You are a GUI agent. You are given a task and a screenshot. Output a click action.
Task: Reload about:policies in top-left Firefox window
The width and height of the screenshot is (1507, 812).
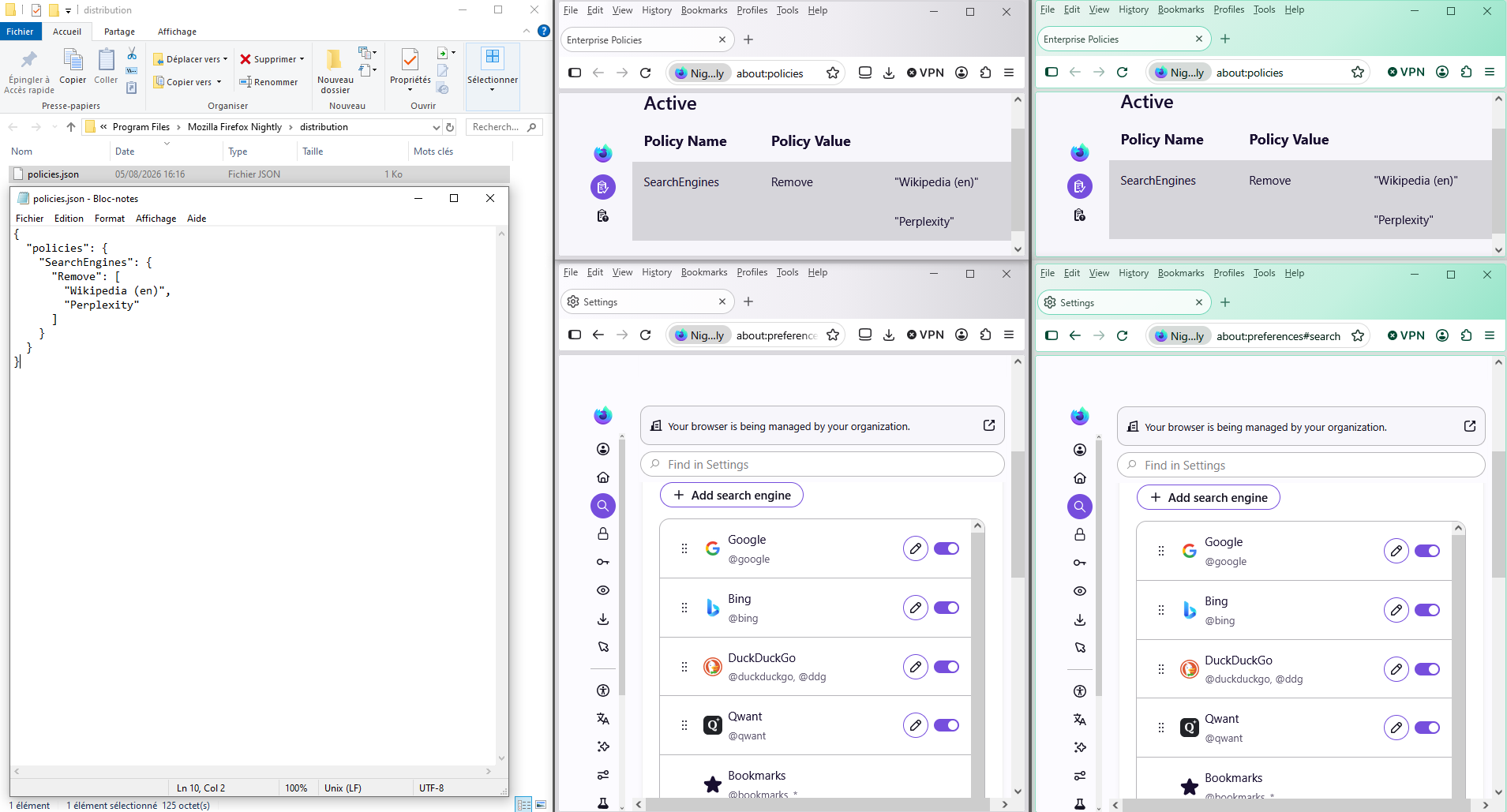click(645, 73)
